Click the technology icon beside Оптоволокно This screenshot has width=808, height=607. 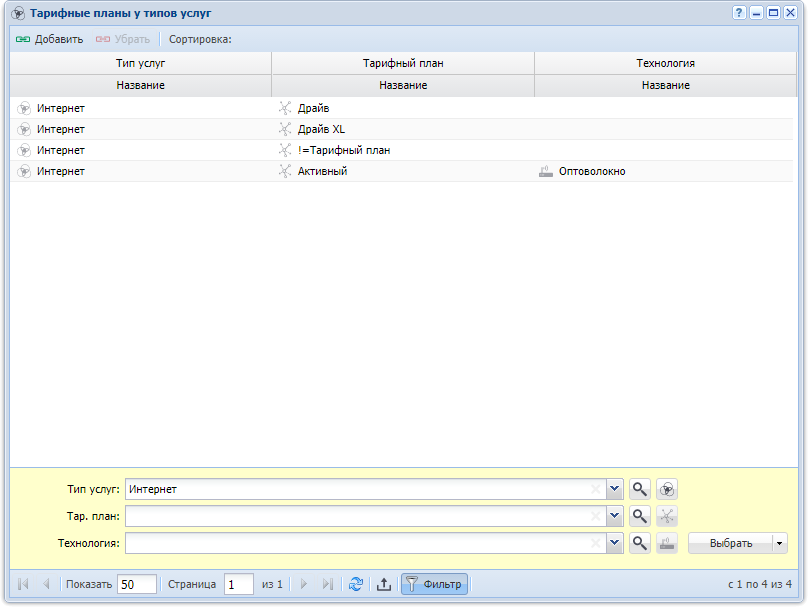(546, 171)
